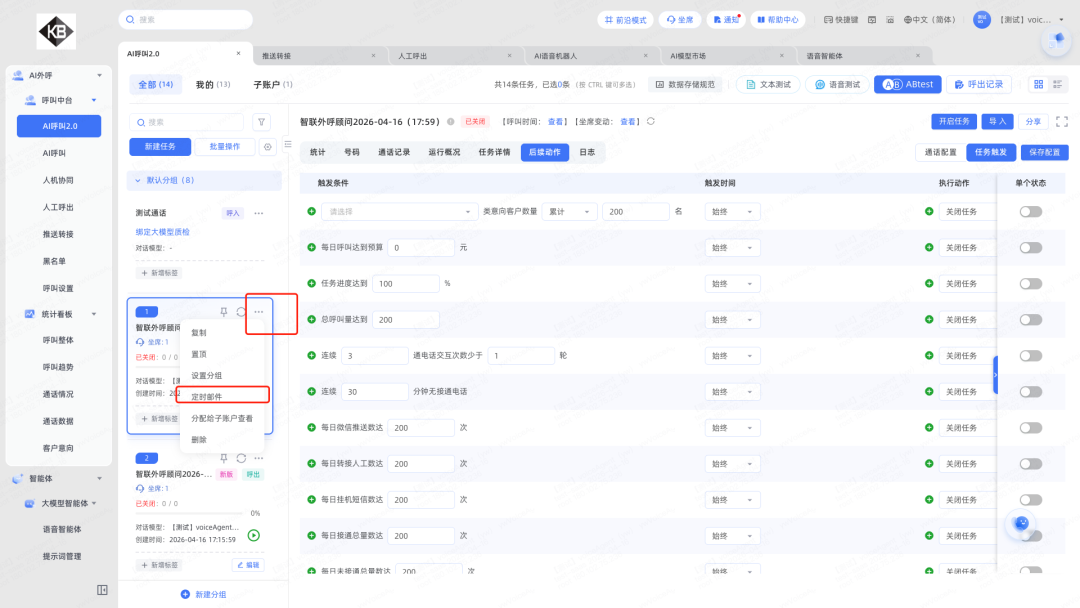Enter fullscreen with the expand icon
The height and width of the screenshot is (608, 1080).
pos(1062,121)
